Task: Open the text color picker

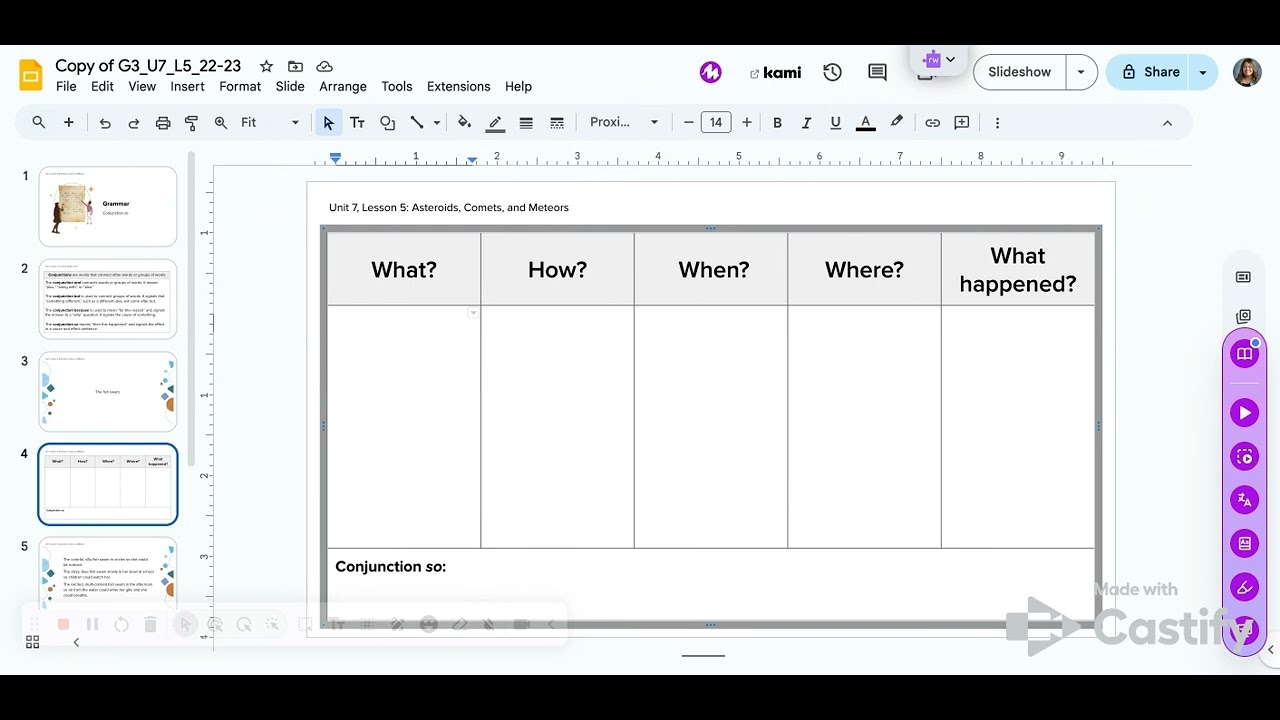Action: (x=866, y=123)
